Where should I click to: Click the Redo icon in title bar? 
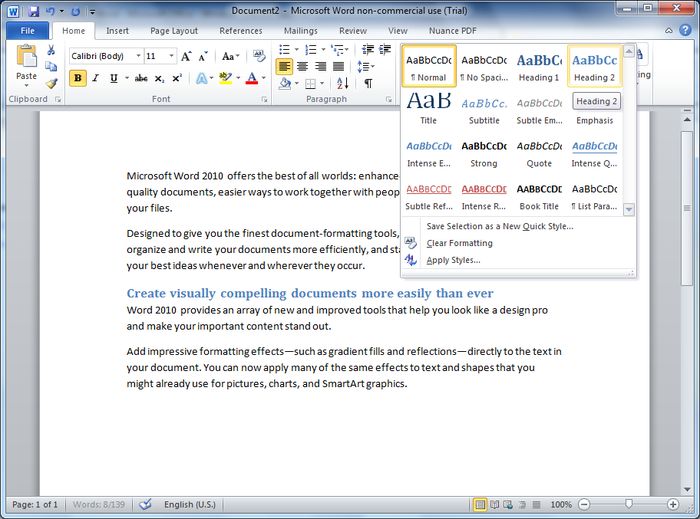(75, 12)
